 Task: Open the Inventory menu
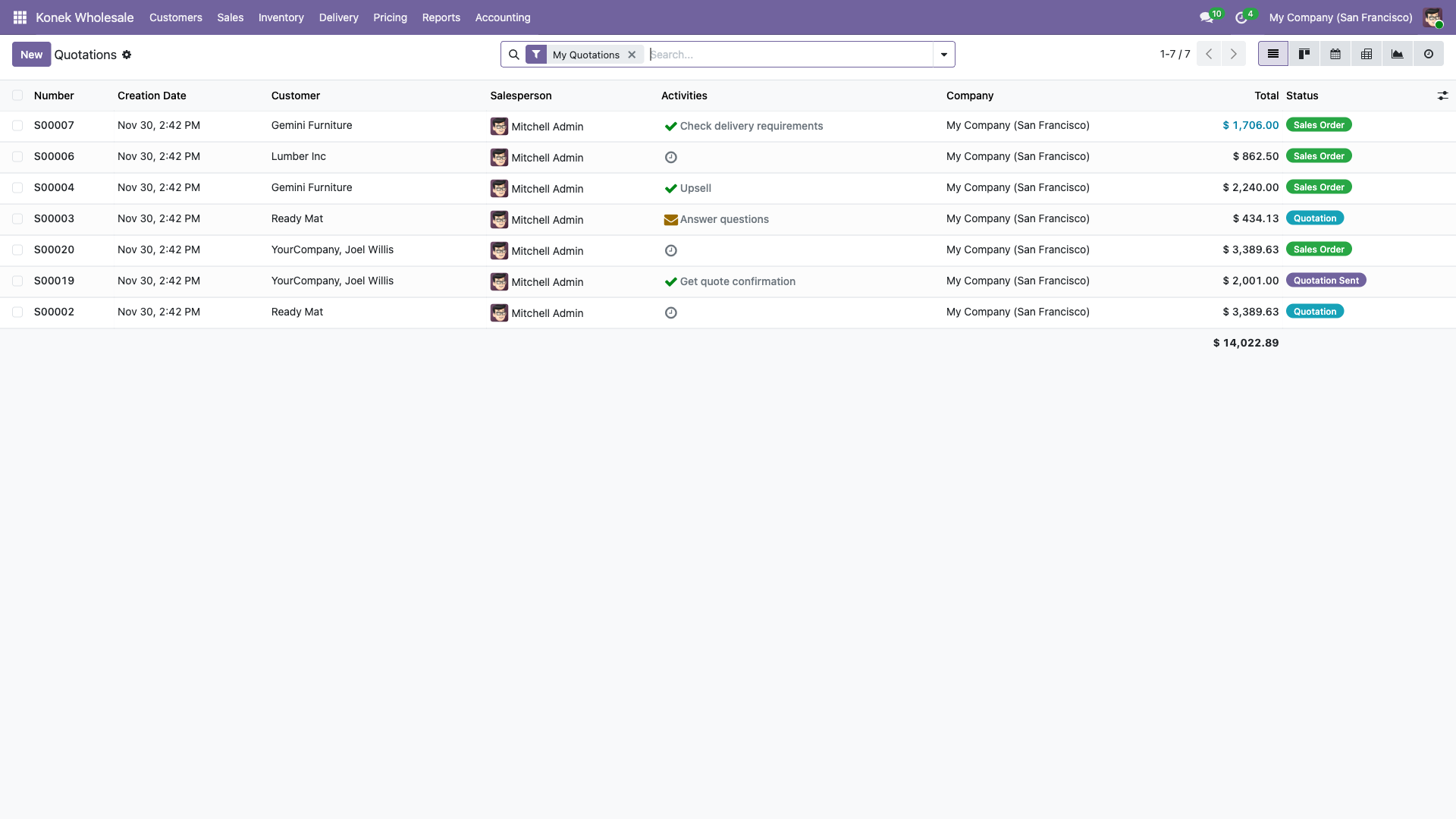coord(281,17)
